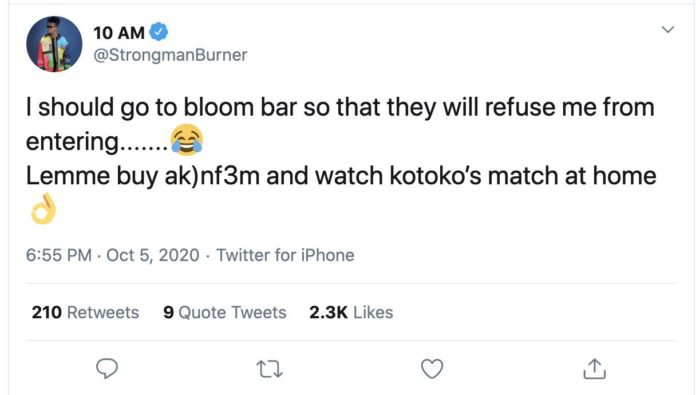Image resolution: width=696 pixels, height=395 pixels.
Task: Click the blue verified badge
Action: (x=158, y=32)
